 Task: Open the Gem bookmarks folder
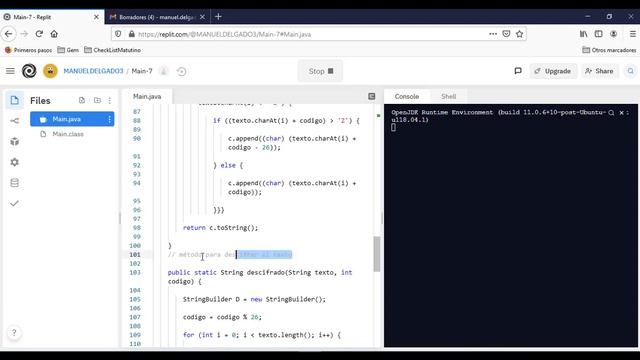[x=68, y=50]
